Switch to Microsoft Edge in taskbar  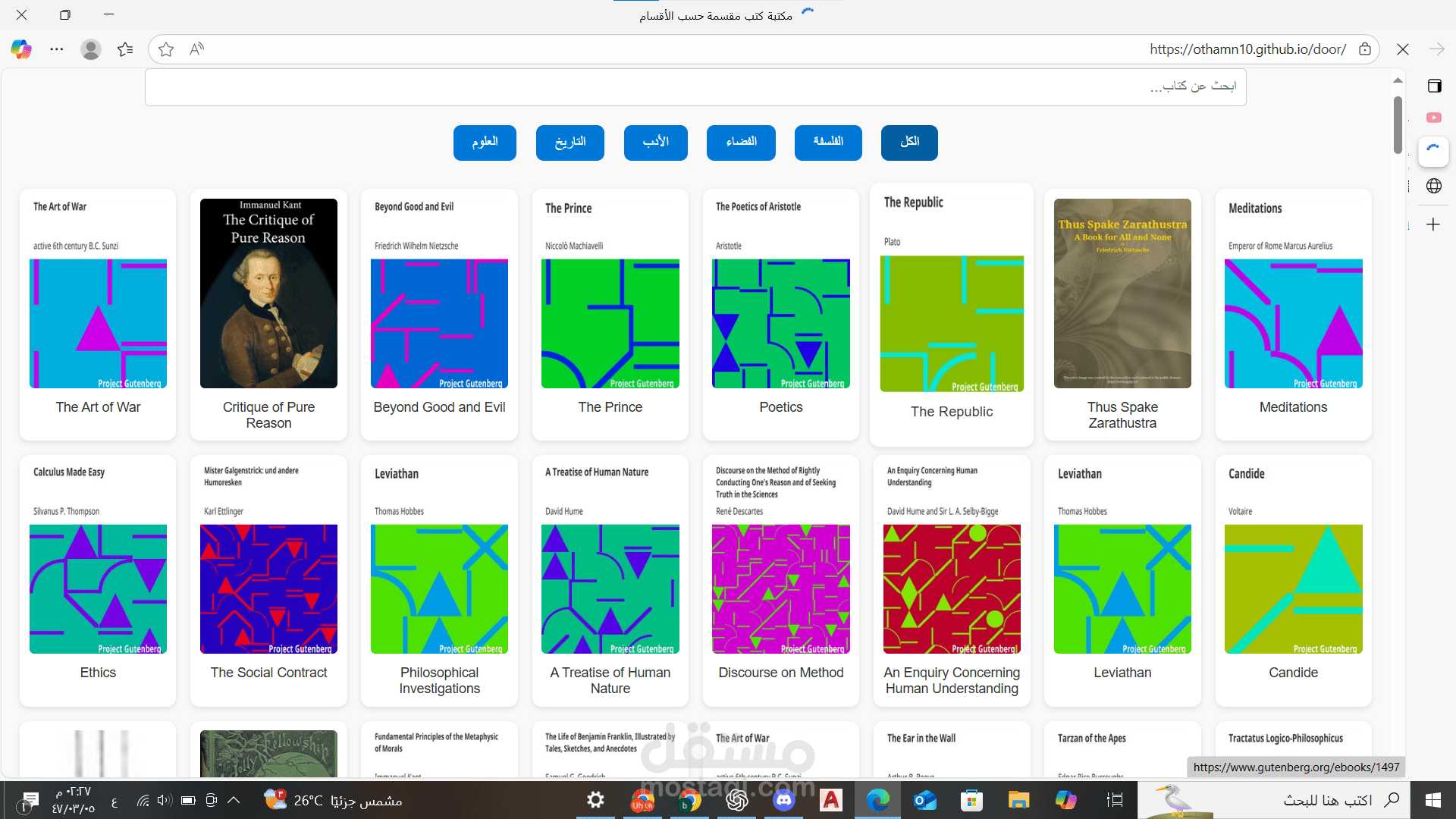click(877, 800)
